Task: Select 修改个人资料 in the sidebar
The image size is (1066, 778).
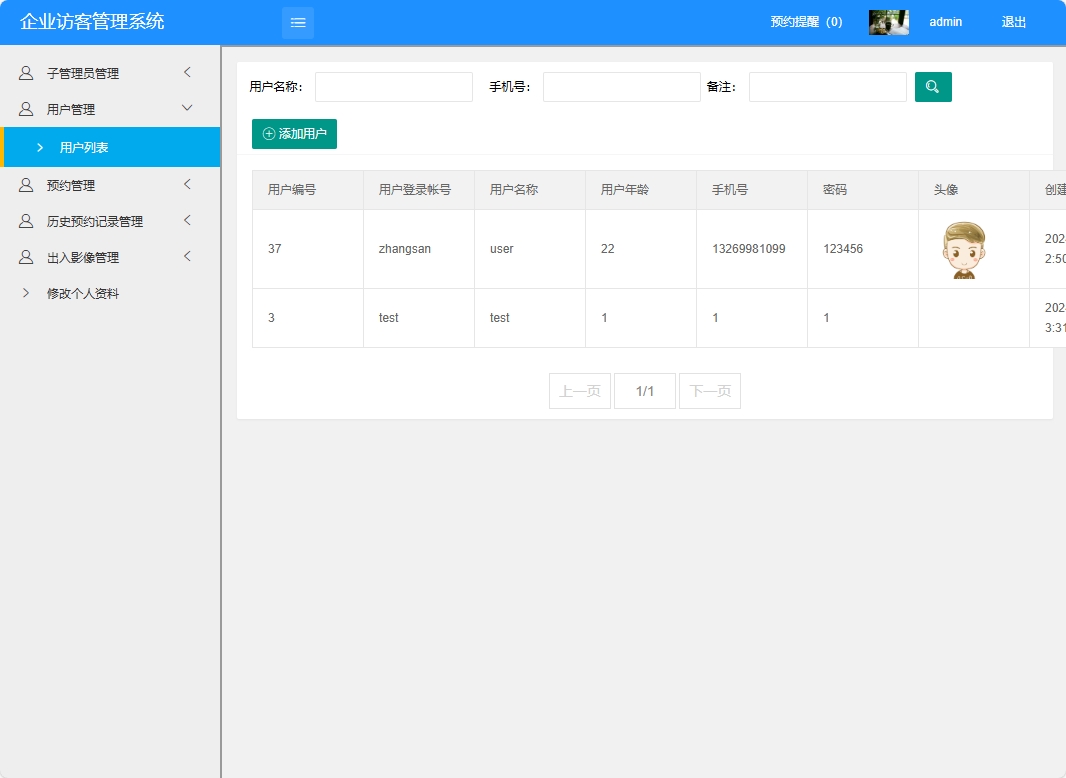Action: 84,292
